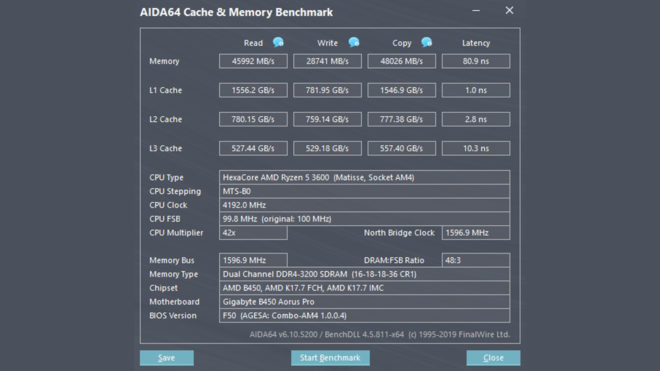The image size is (660, 371).
Task: Click the AIDA64 Cache & Memory Benchmark title
Action: (237, 12)
